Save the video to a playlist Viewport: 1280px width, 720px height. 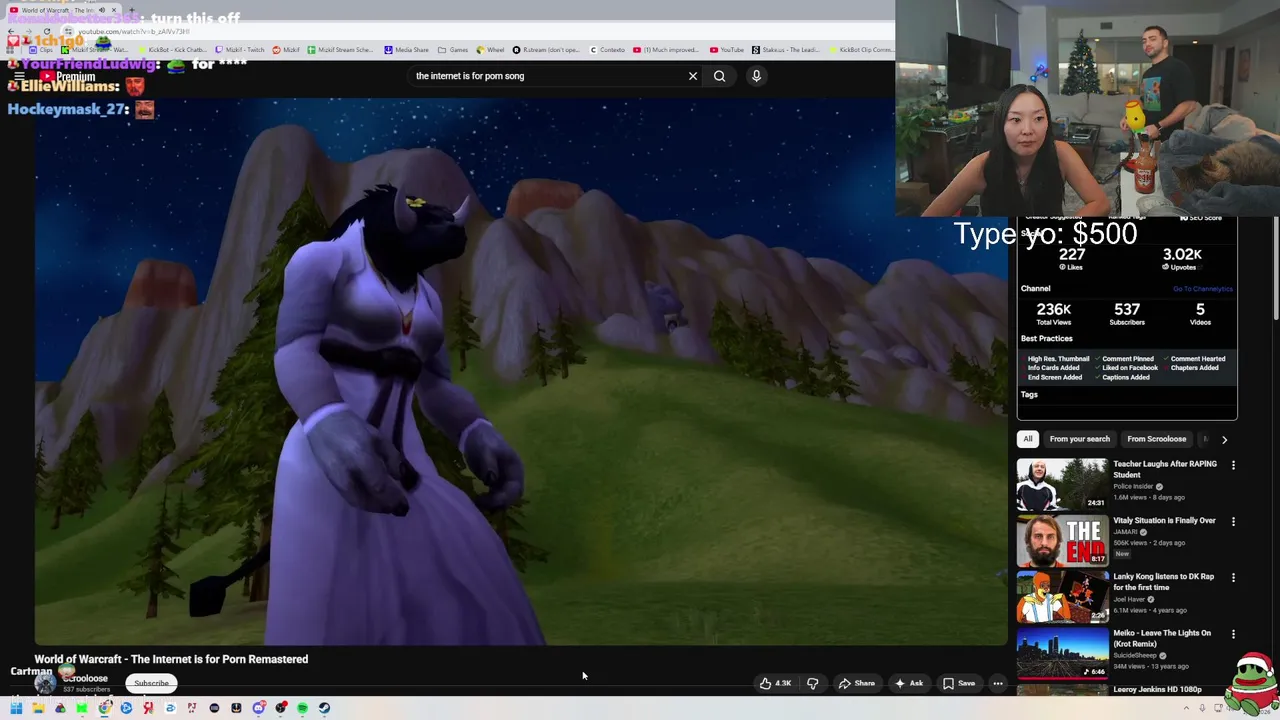(x=959, y=683)
